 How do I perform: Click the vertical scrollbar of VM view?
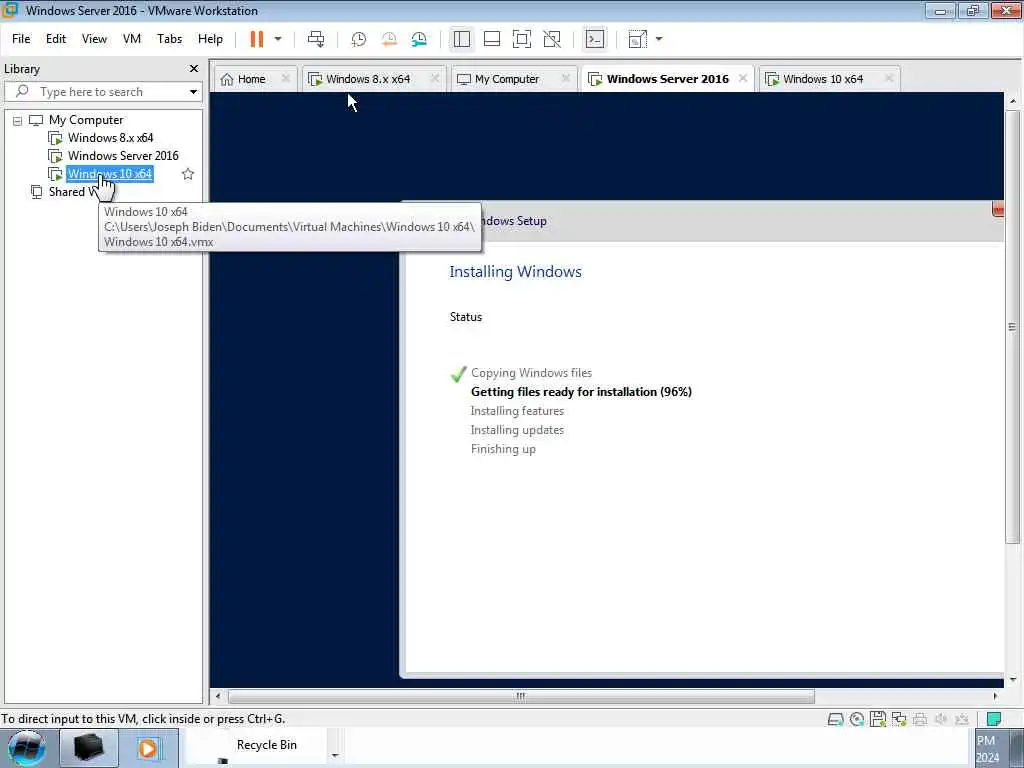(1013, 327)
